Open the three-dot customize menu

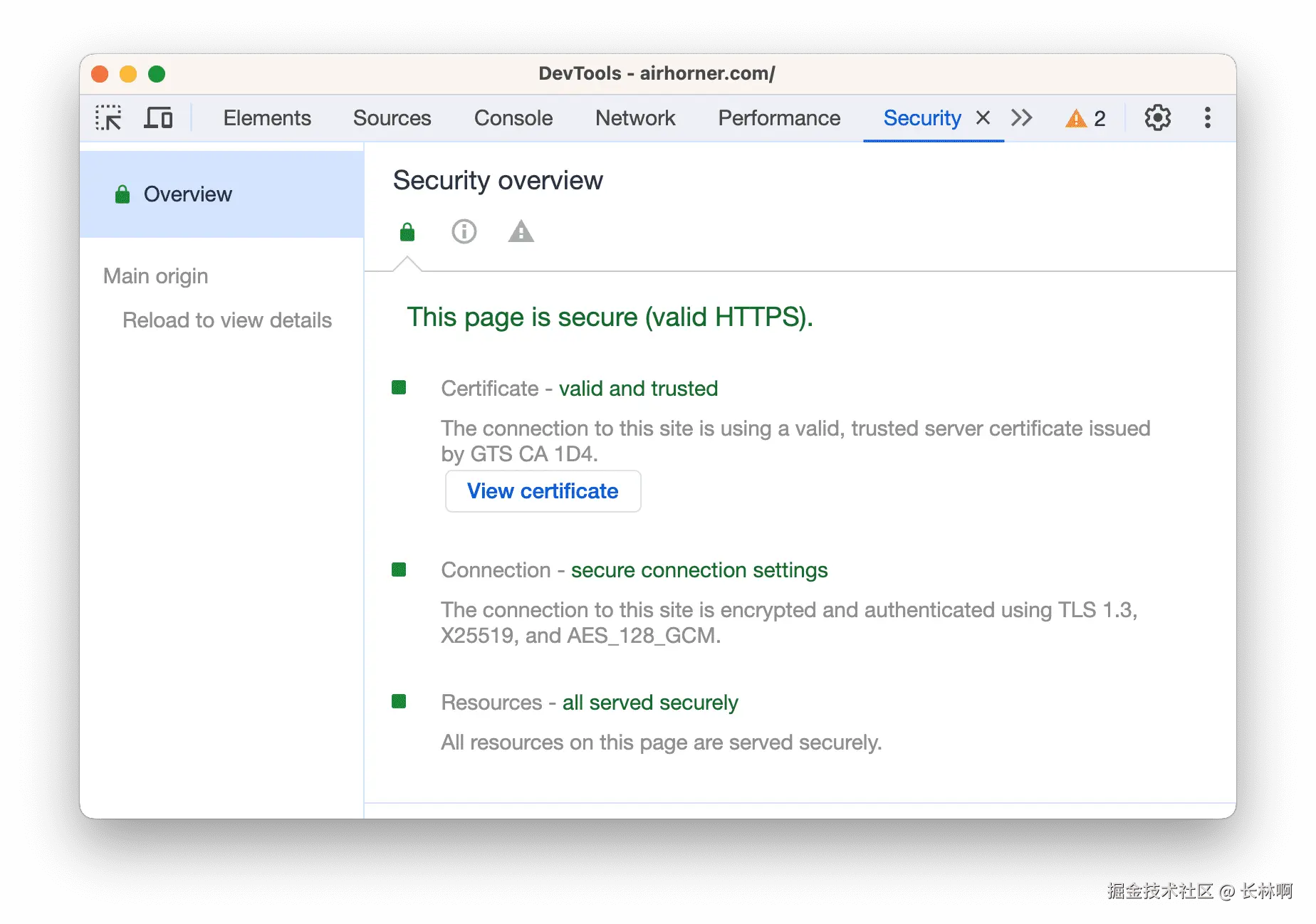tap(1207, 118)
